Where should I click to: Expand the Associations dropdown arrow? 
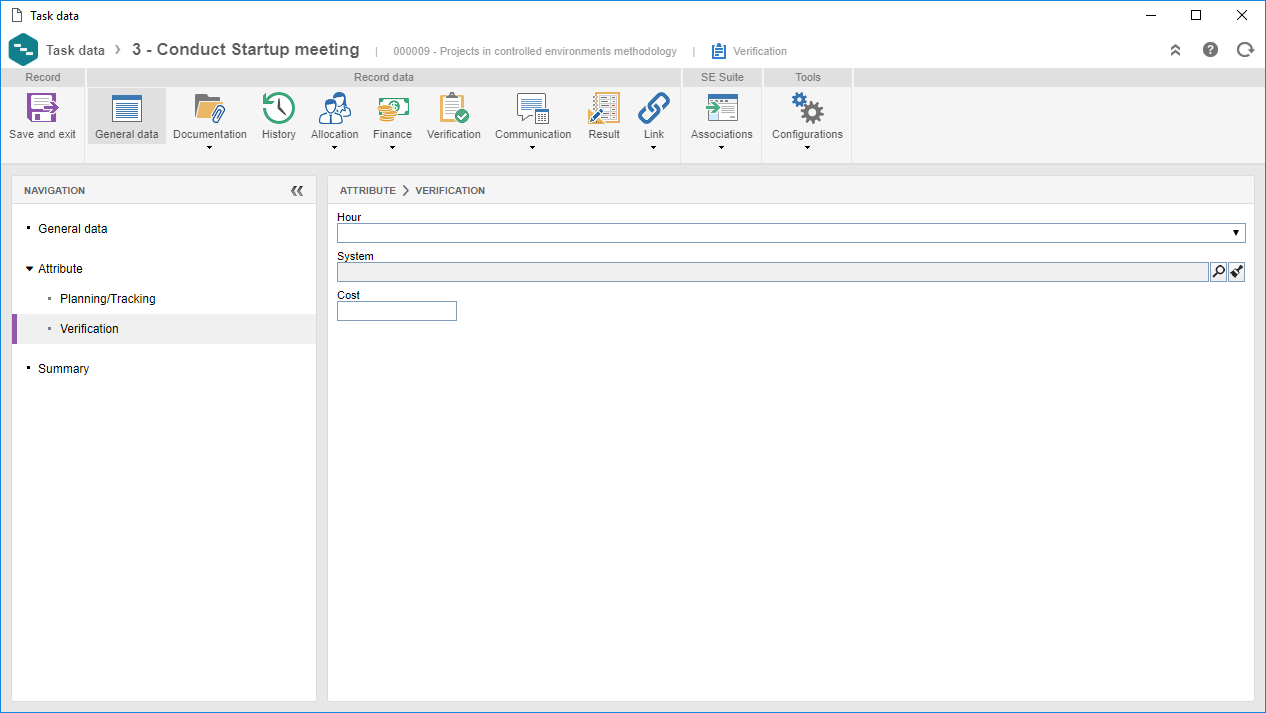722,148
